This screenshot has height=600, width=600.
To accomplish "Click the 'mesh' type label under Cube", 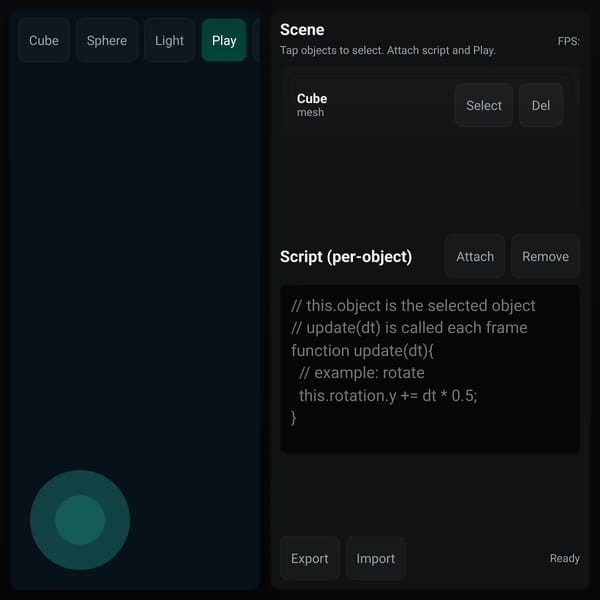I will (310, 112).
